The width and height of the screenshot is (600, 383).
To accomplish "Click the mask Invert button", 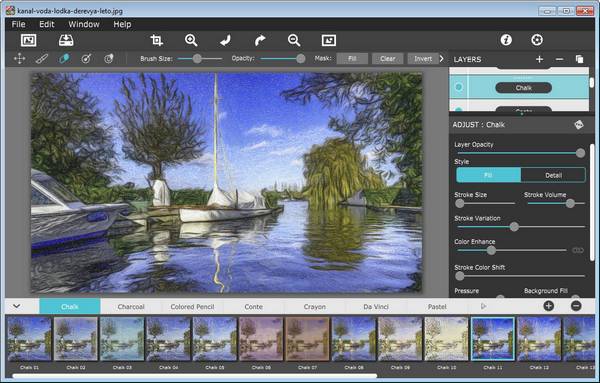I will (423, 59).
